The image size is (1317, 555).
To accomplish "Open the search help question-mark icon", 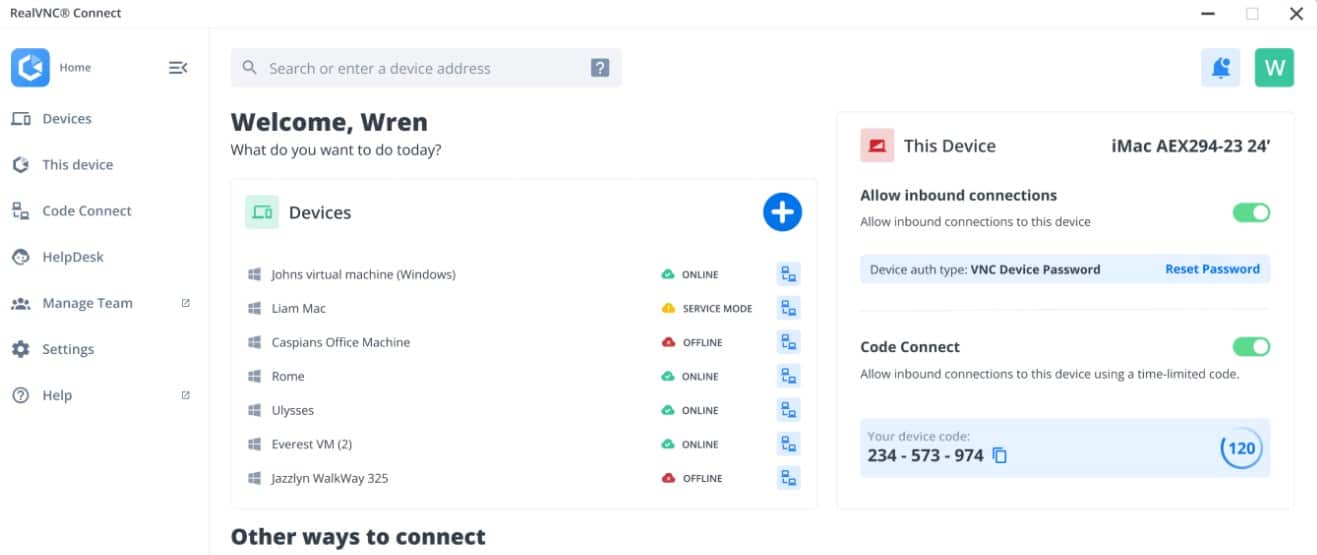I will [x=599, y=68].
